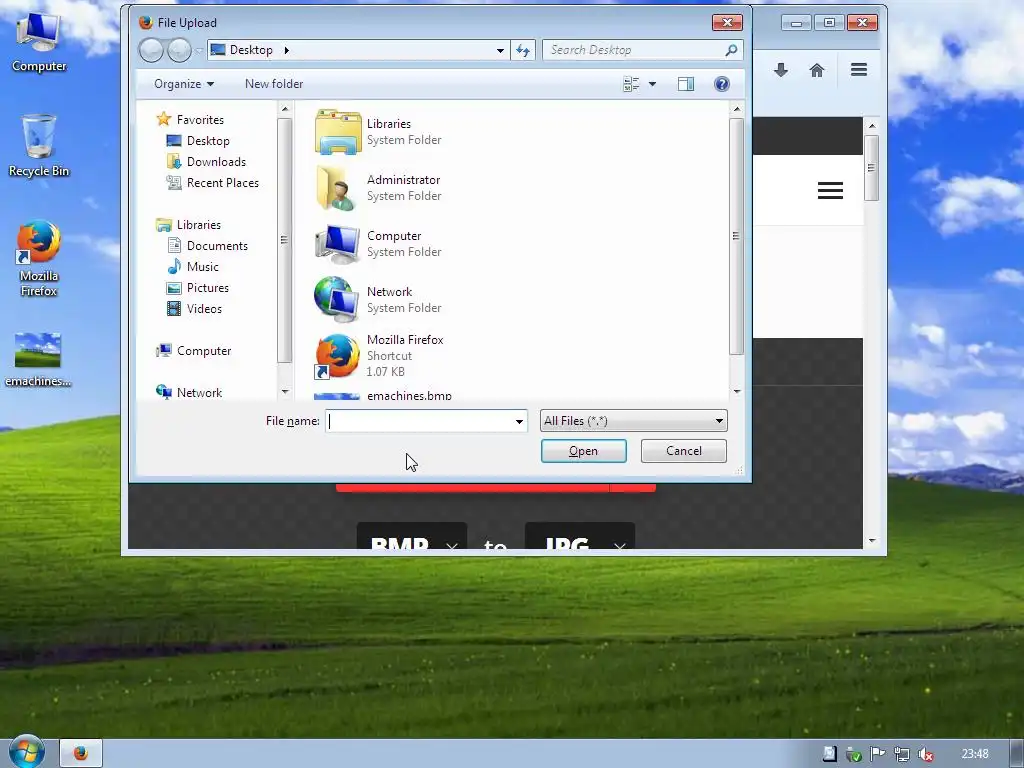Select Mozilla Firefox shortcut icon in file list
The image size is (1024, 768).
click(337, 357)
